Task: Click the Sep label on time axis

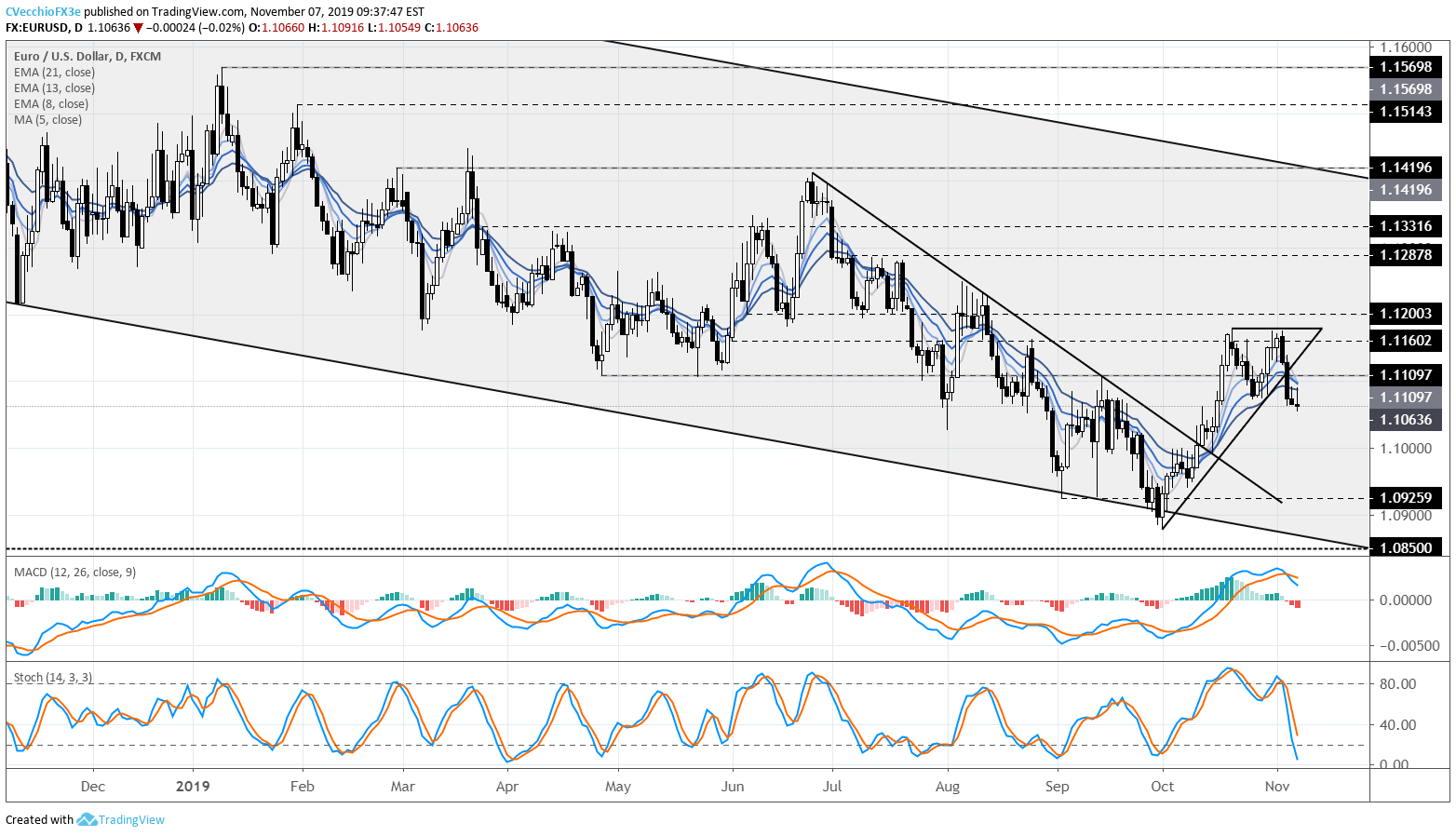Action: tap(1058, 786)
